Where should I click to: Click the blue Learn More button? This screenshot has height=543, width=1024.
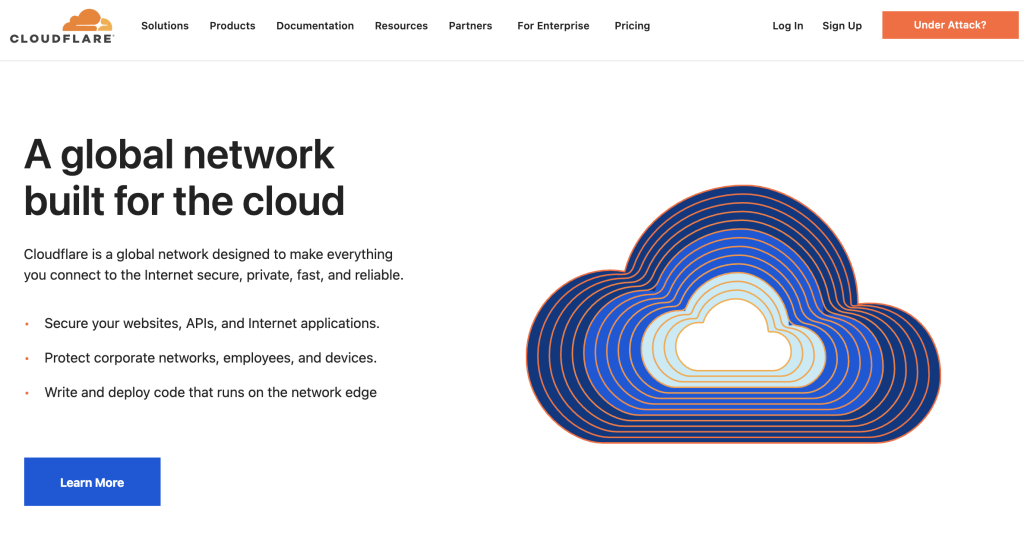click(92, 482)
